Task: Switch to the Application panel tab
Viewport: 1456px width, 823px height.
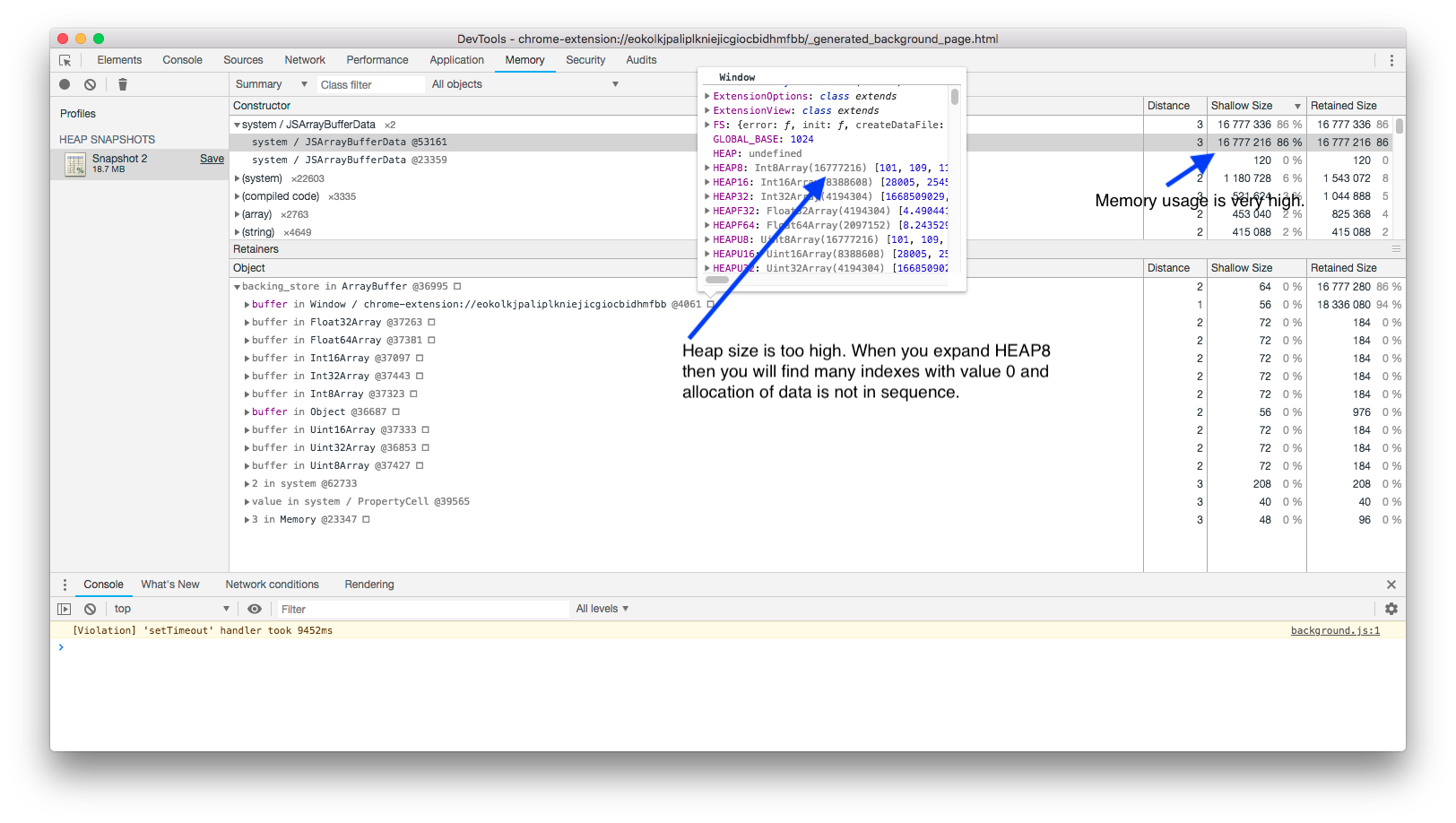Action: [x=457, y=60]
